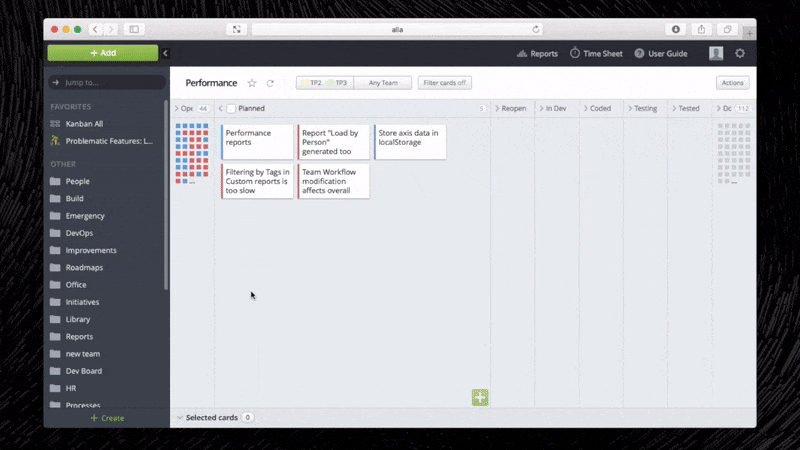Screen dimensions: 800x450
Task: Open the Performance reports card
Action: [257, 142]
